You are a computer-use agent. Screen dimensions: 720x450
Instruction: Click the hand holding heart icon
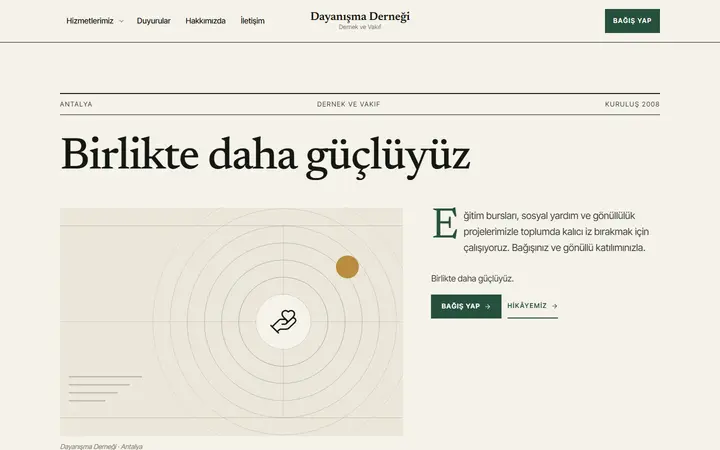[283, 321]
